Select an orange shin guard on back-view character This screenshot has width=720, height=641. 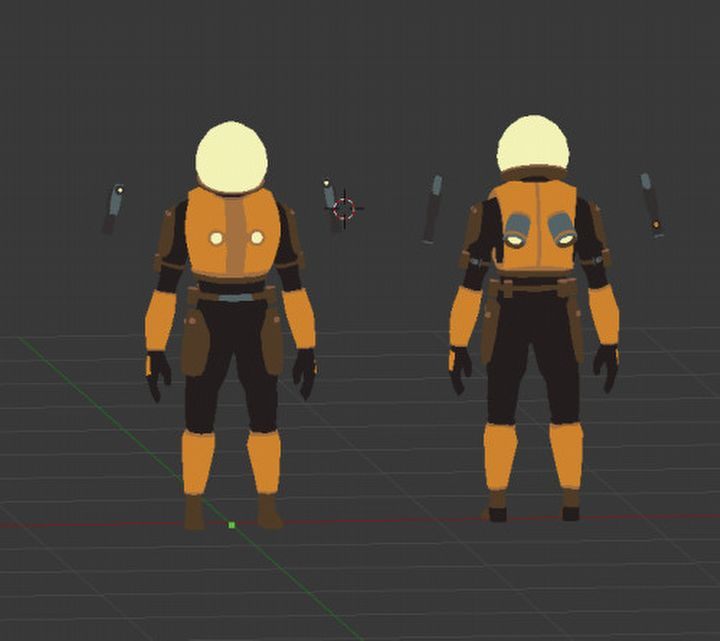[x=500, y=455]
